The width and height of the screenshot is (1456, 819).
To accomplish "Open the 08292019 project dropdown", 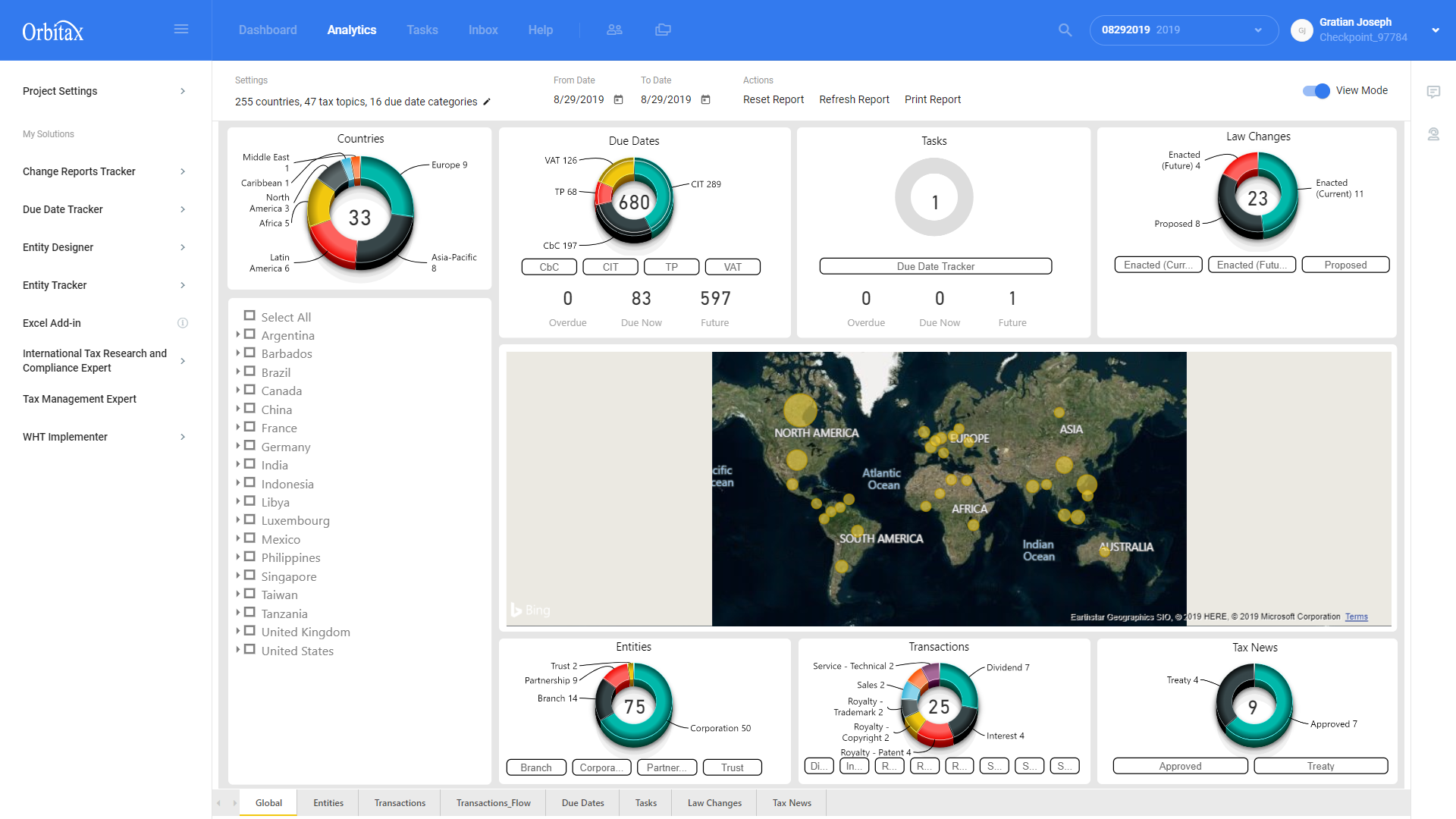I will coord(1182,30).
